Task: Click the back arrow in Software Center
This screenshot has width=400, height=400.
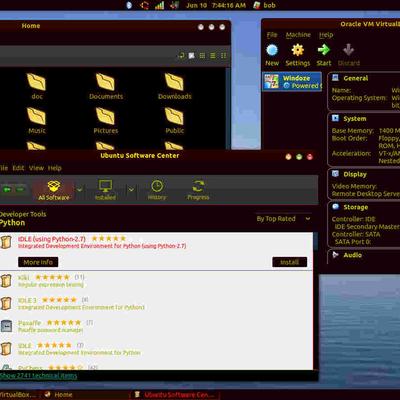Action: point(7,190)
